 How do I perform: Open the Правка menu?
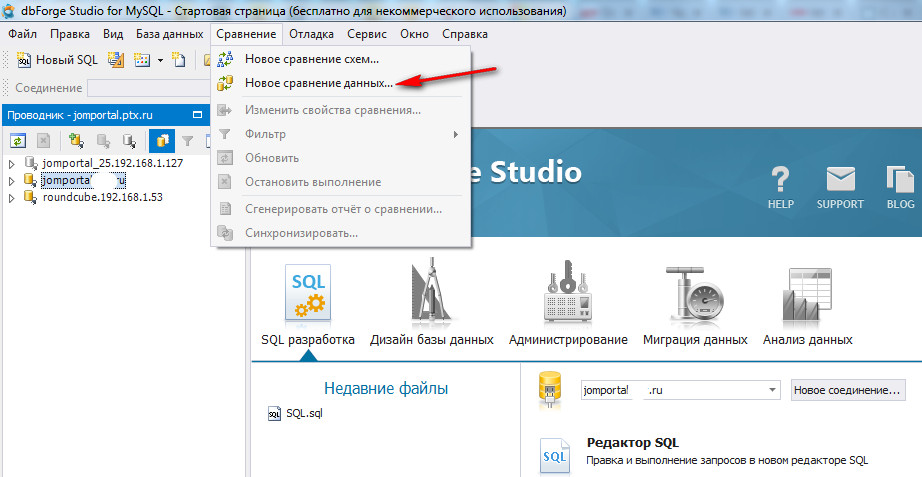tap(70, 34)
